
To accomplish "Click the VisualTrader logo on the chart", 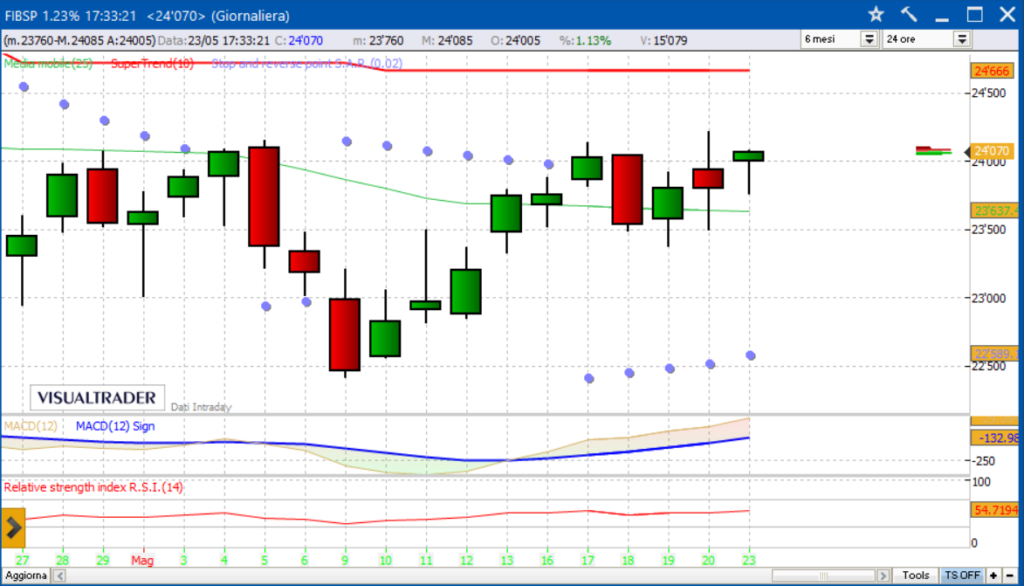I will point(97,398).
